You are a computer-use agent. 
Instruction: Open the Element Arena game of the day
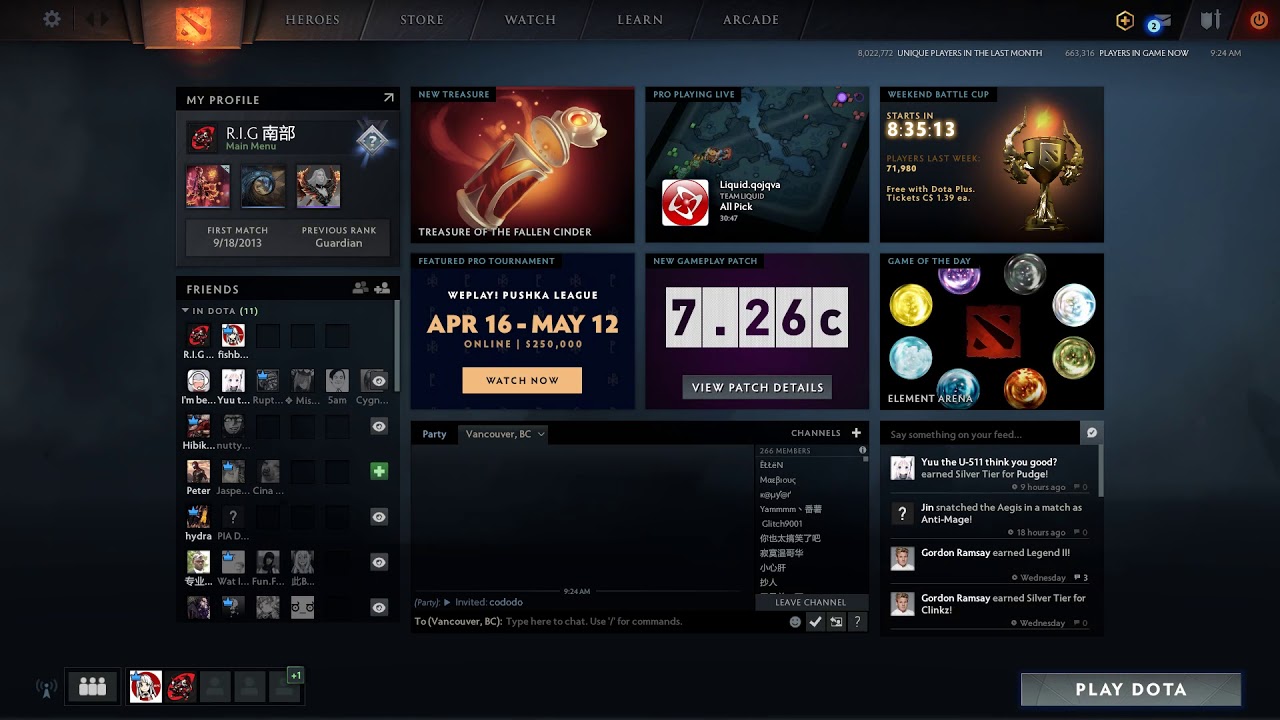coord(992,331)
